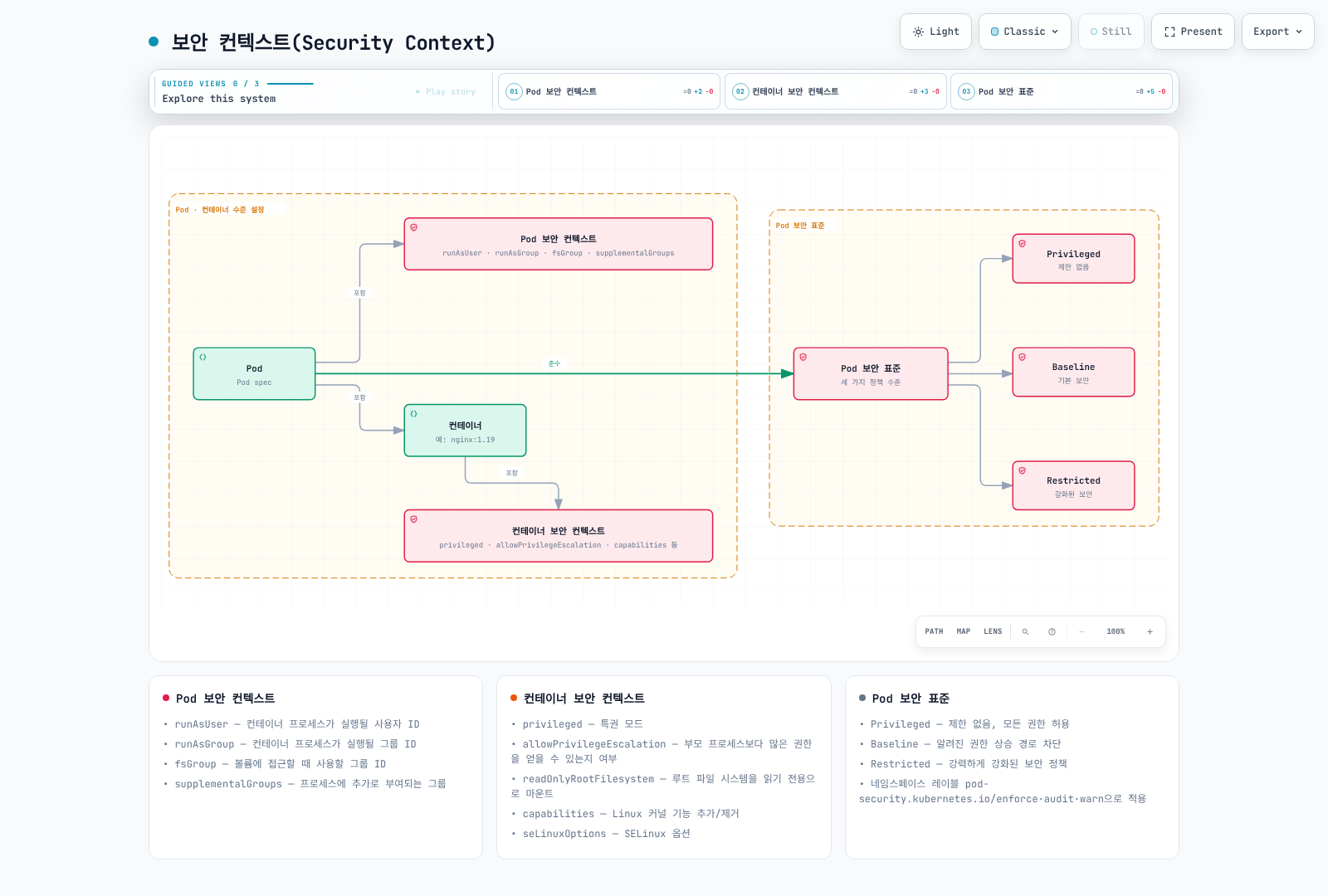
Task: Click the shield icon on Privileged node
Action: [x=1022, y=243]
